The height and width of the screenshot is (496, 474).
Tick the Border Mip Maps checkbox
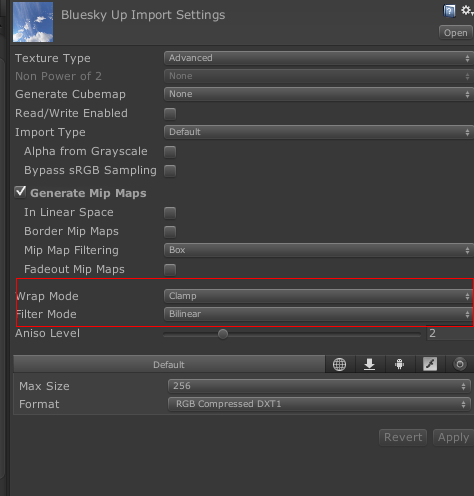coord(170,232)
